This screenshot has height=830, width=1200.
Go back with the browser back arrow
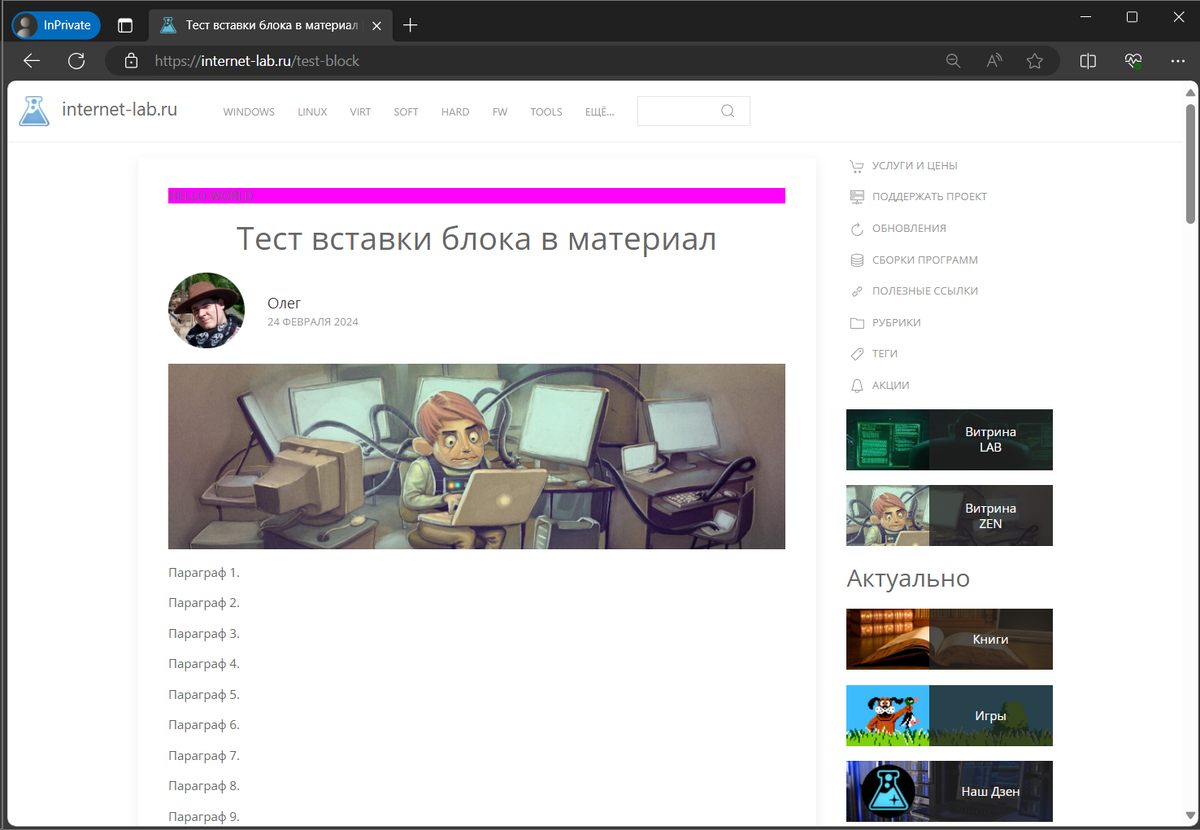(x=32, y=61)
